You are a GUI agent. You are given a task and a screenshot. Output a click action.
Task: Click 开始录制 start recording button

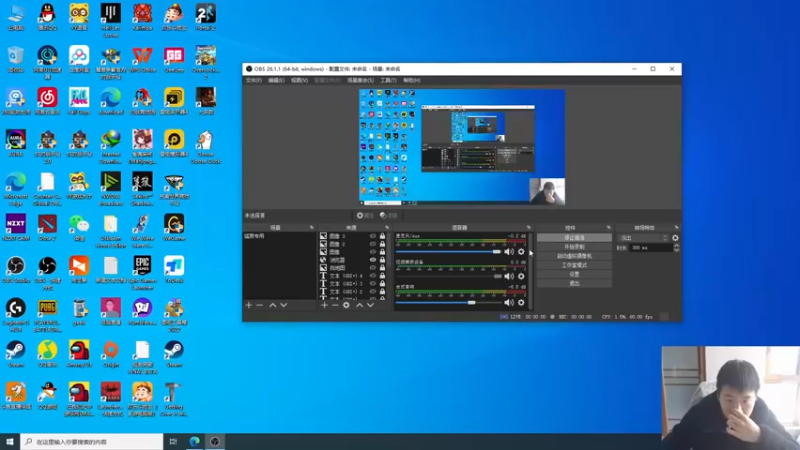coord(574,247)
